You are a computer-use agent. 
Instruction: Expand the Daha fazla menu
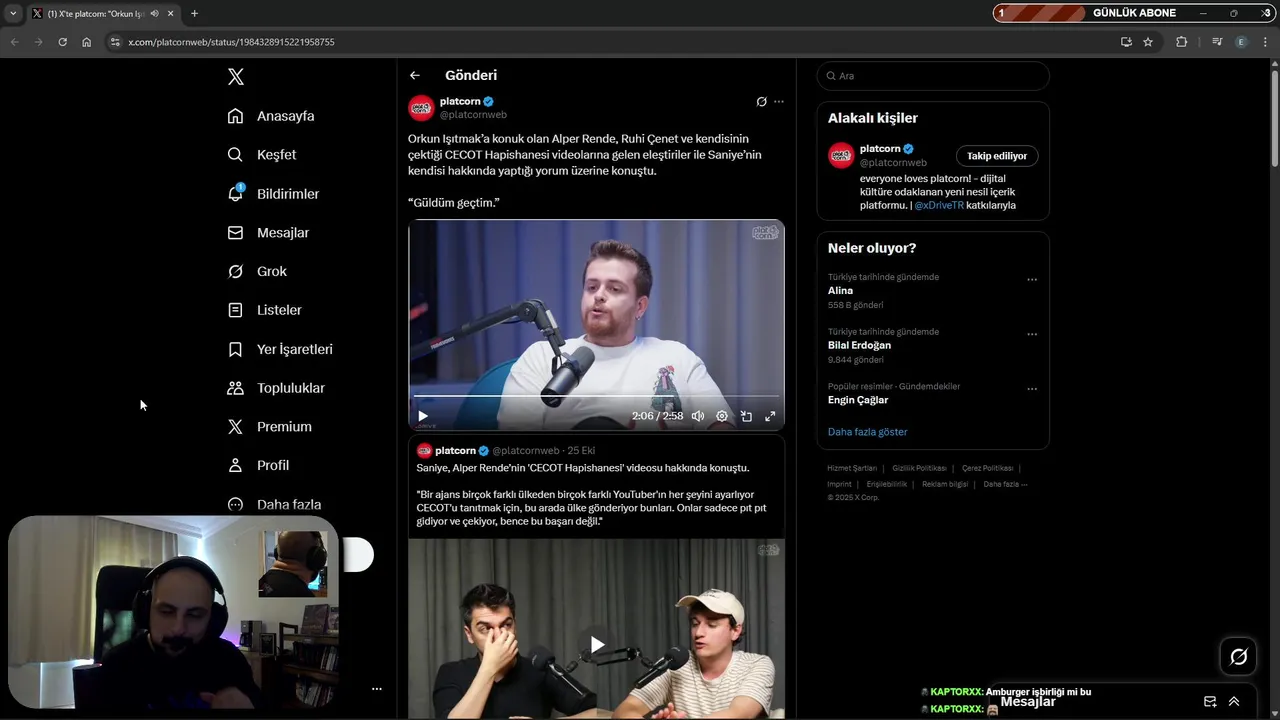pyautogui.click(x=274, y=504)
